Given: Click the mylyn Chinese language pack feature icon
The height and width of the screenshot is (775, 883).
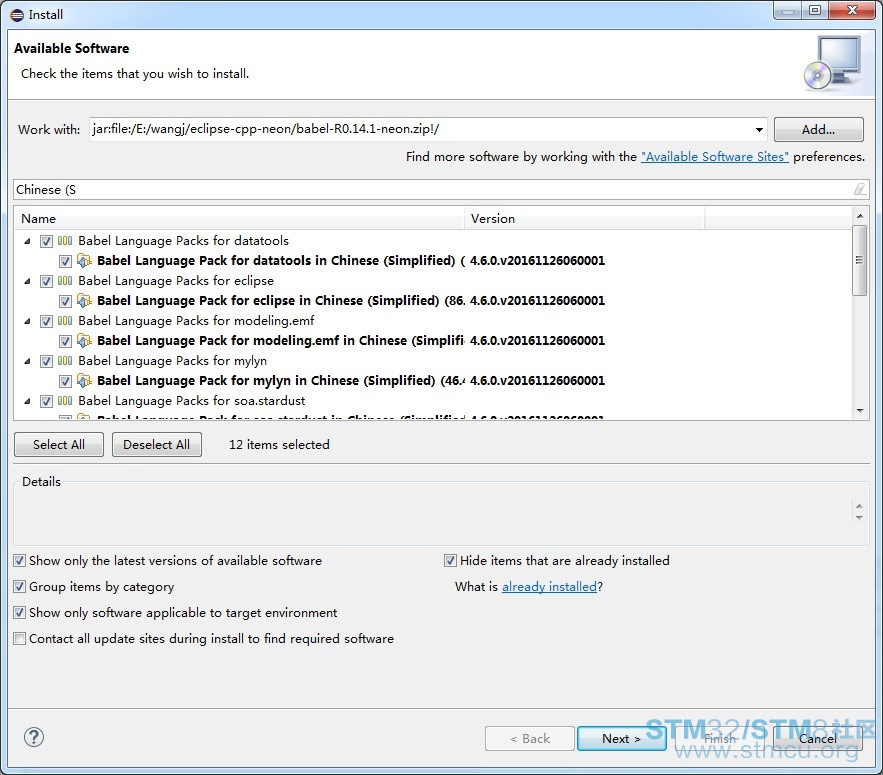Looking at the screenshot, I should click(84, 381).
